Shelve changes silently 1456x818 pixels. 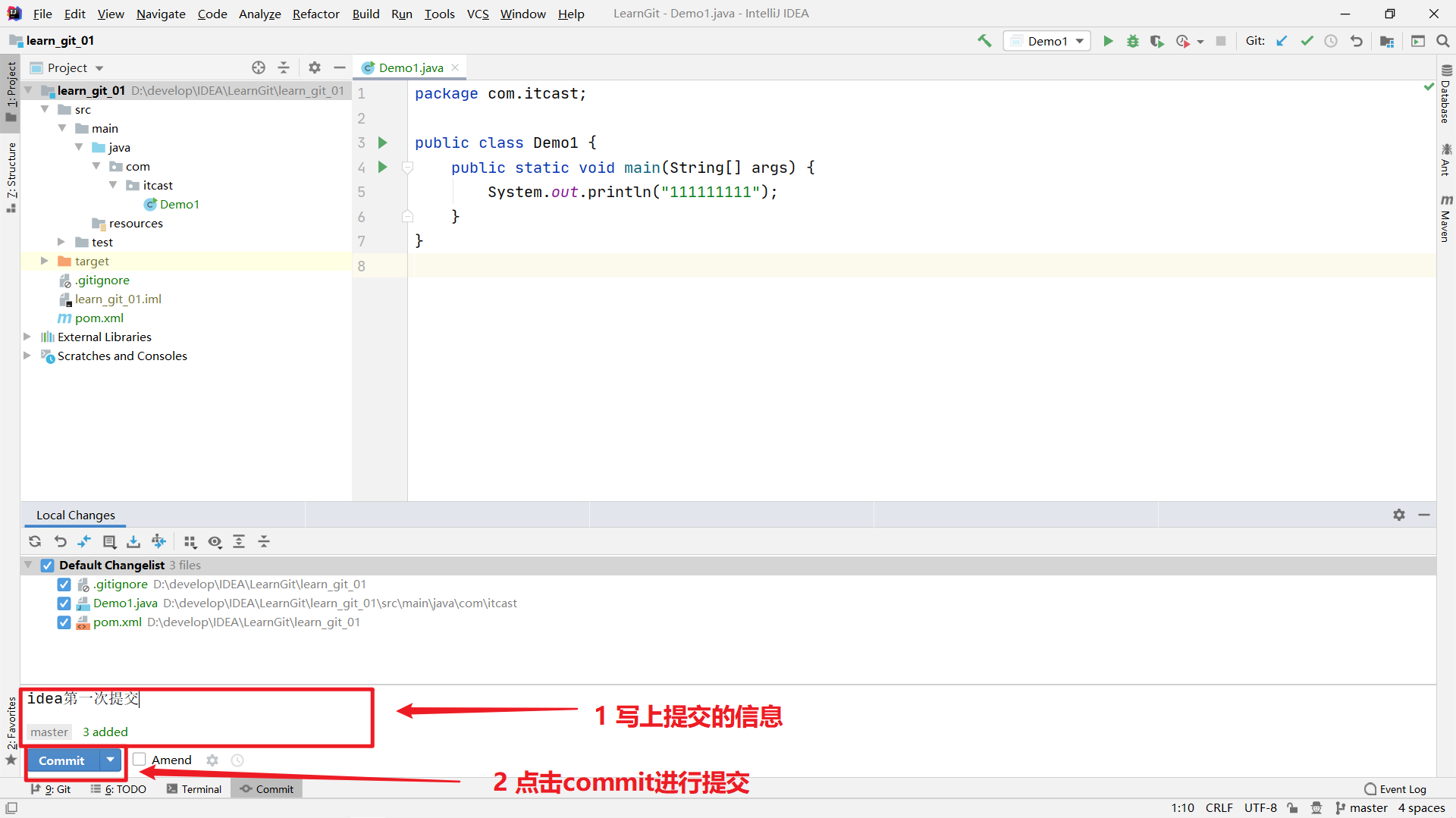(133, 541)
